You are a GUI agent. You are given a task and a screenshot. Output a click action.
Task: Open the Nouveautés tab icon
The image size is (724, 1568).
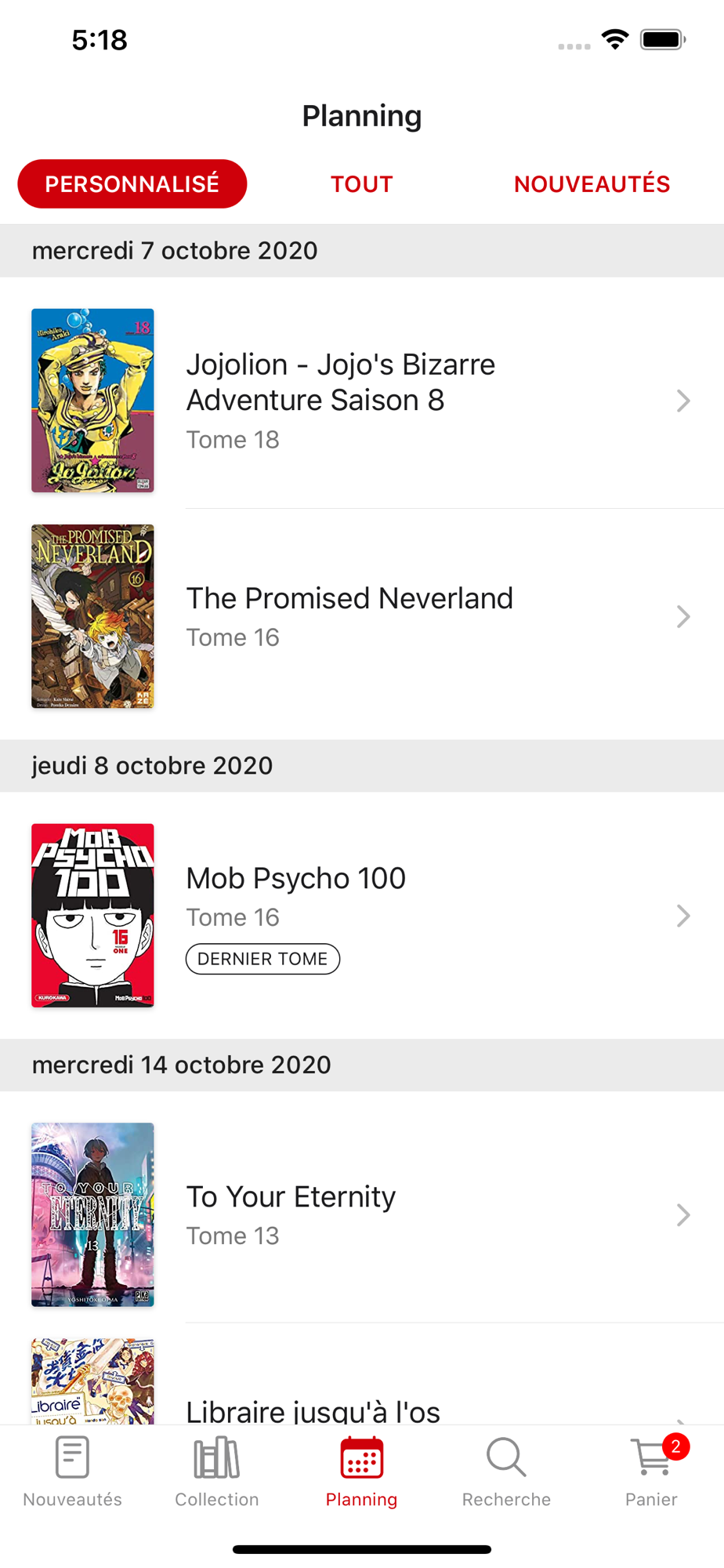[x=72, y=1457]
